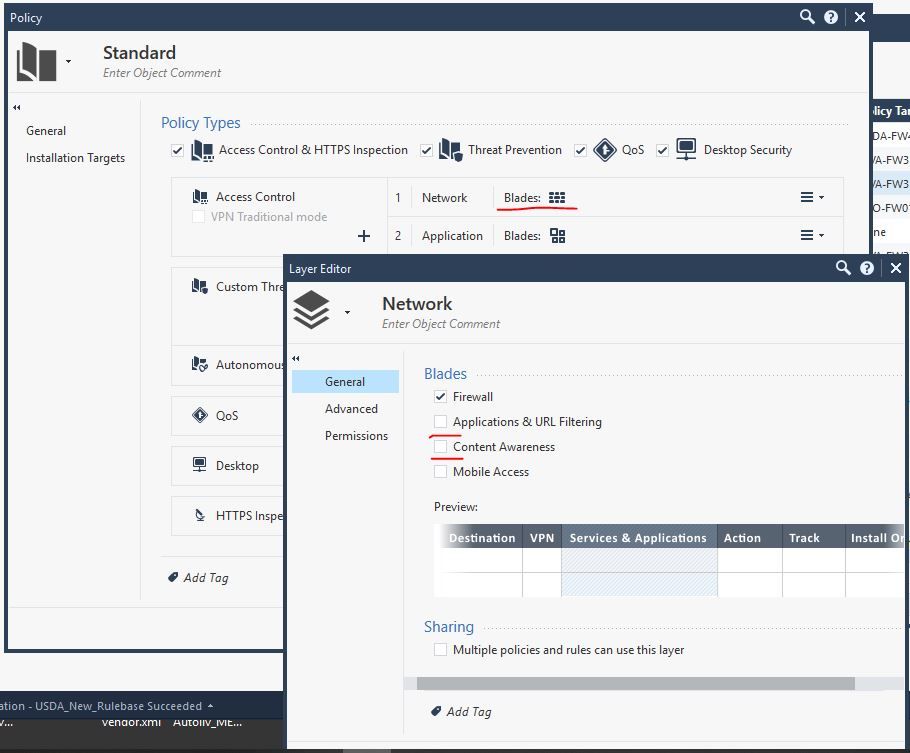The image size is (910, 753).
Task: Open Installation Targets in Policy sidebar
Action: coord(75,158)
